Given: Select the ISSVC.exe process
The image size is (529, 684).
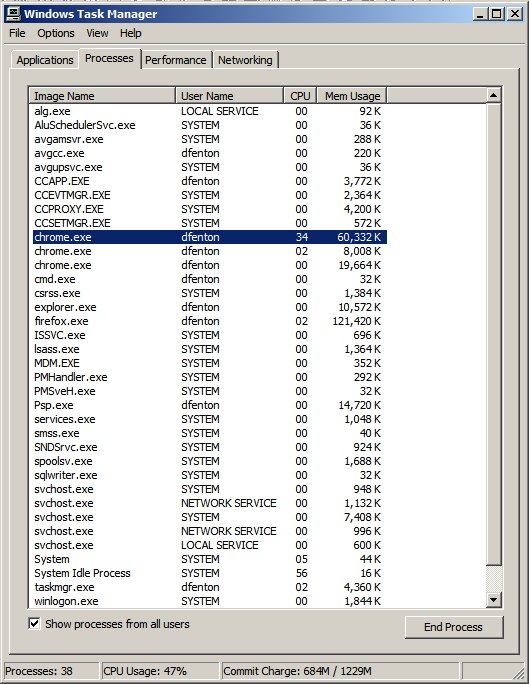Looking at the screenshot, I should tap(210, 335).
